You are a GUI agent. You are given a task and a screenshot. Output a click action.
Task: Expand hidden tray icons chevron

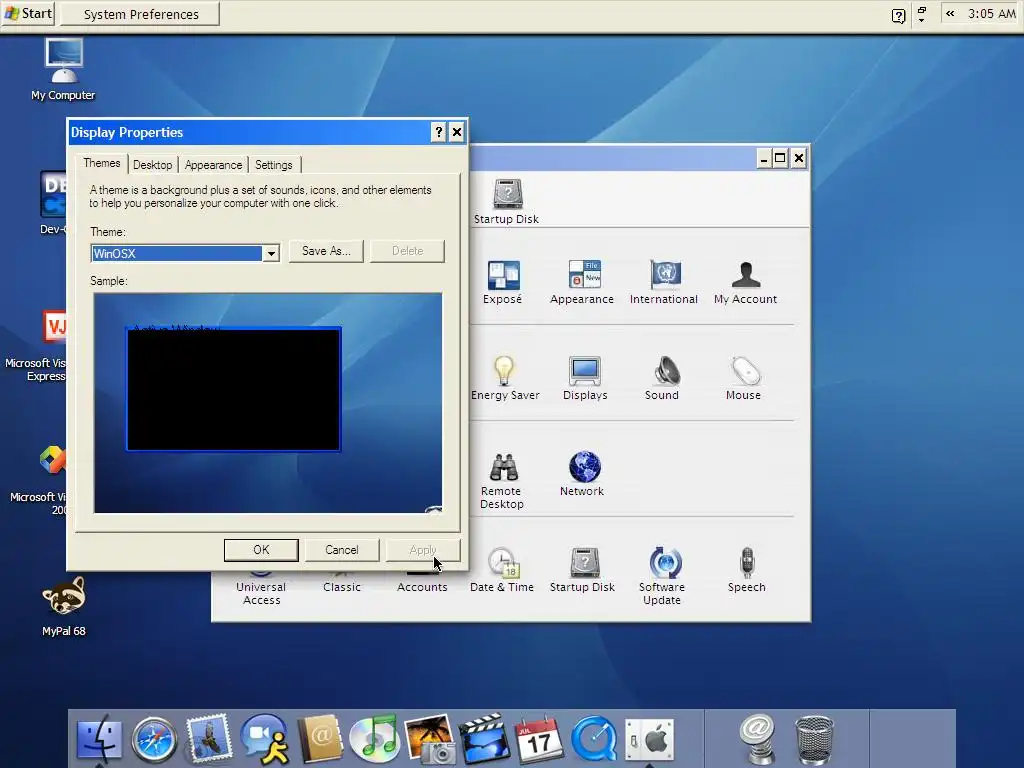pyautogui.click(x=950, y=14)
